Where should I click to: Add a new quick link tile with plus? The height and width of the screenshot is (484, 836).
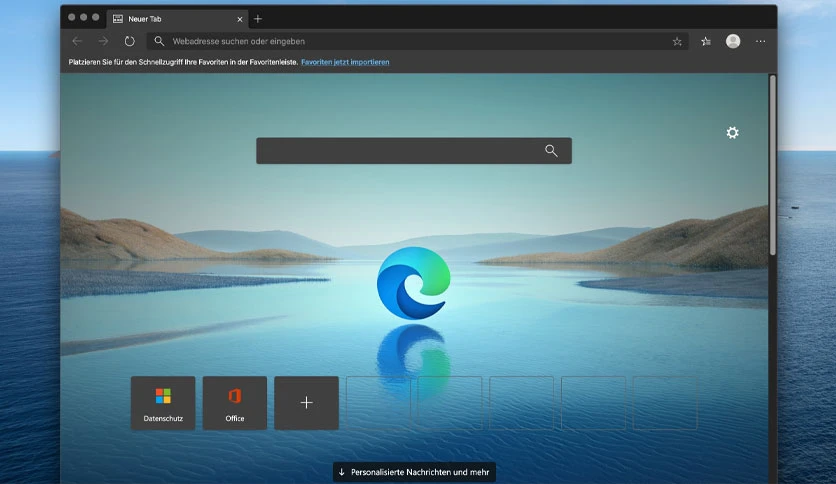coord(307,403)
